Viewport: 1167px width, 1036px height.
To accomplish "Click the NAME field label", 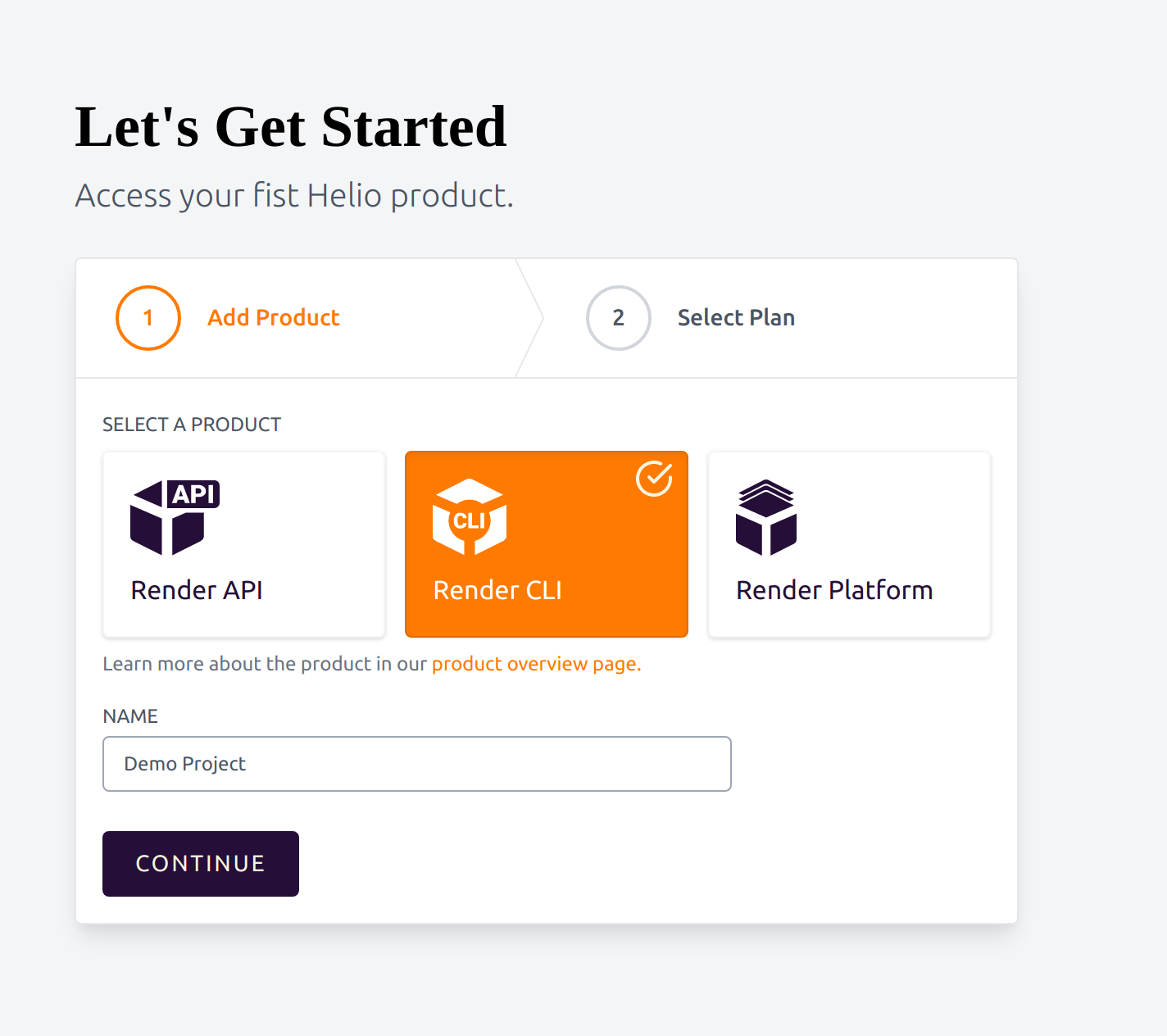I will click(130, 716).
